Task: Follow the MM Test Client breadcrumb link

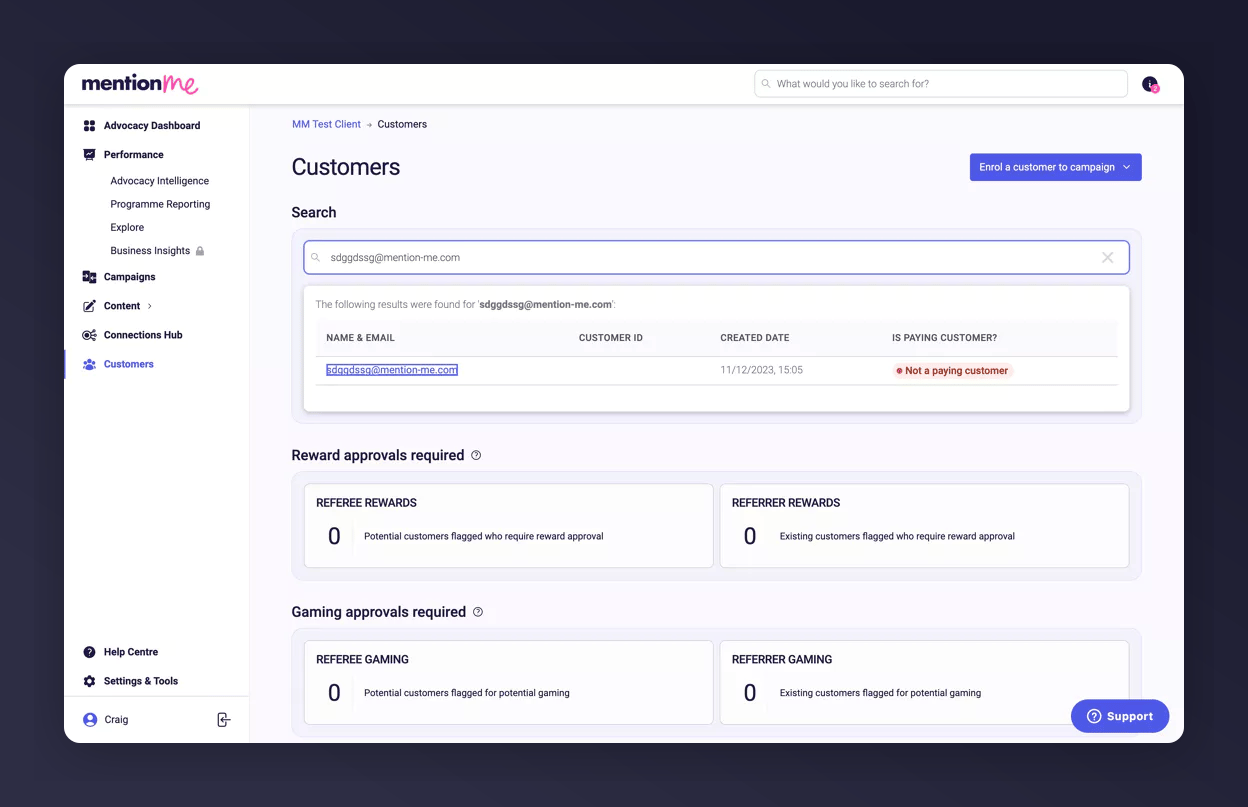Action: click(x=326, y=124)
